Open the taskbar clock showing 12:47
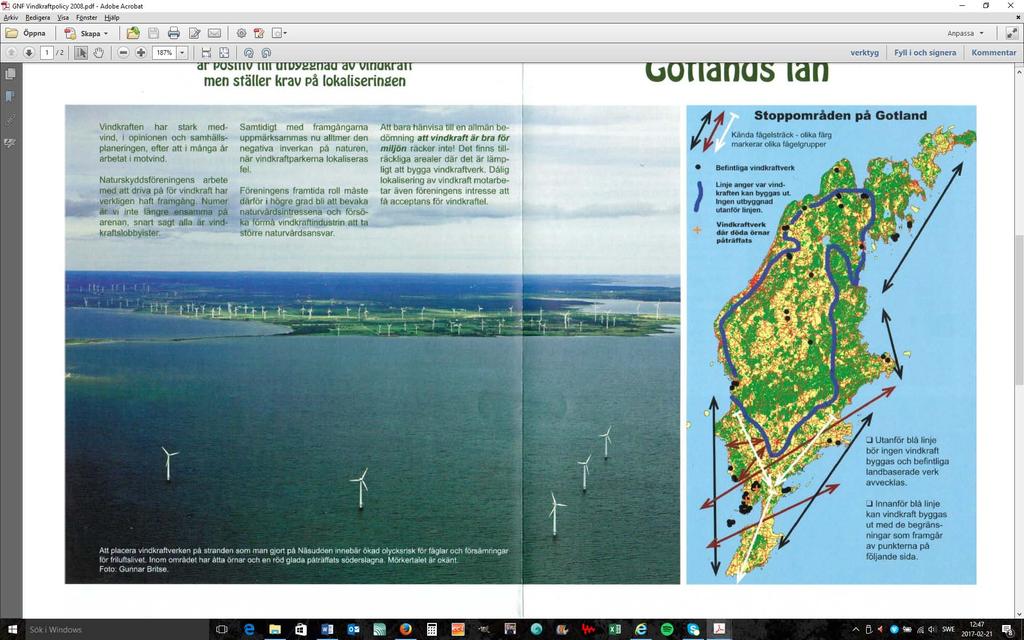Screen dimensions: 1024x640 tap(977, 630)
